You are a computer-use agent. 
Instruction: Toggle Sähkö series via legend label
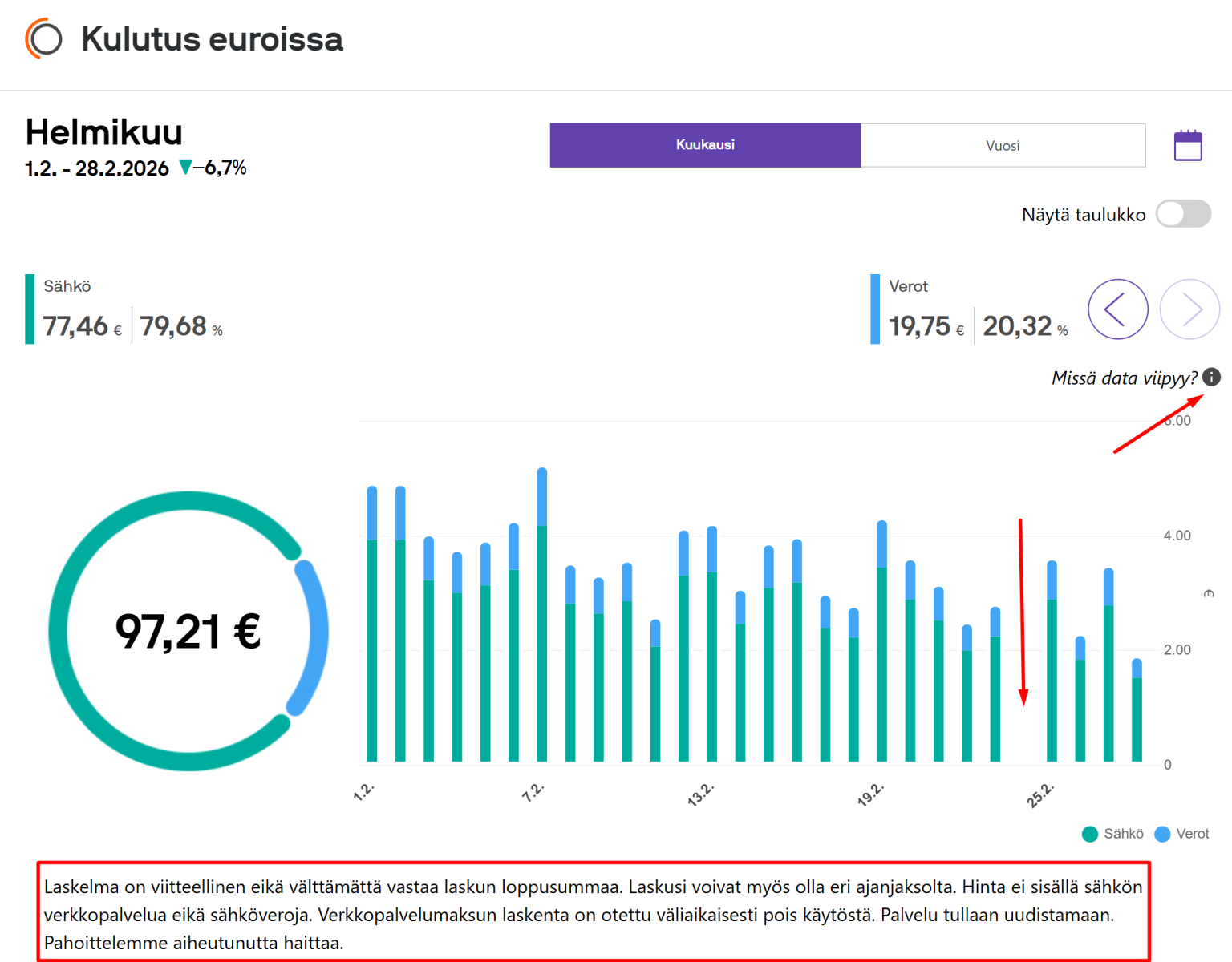[1123, 834]
